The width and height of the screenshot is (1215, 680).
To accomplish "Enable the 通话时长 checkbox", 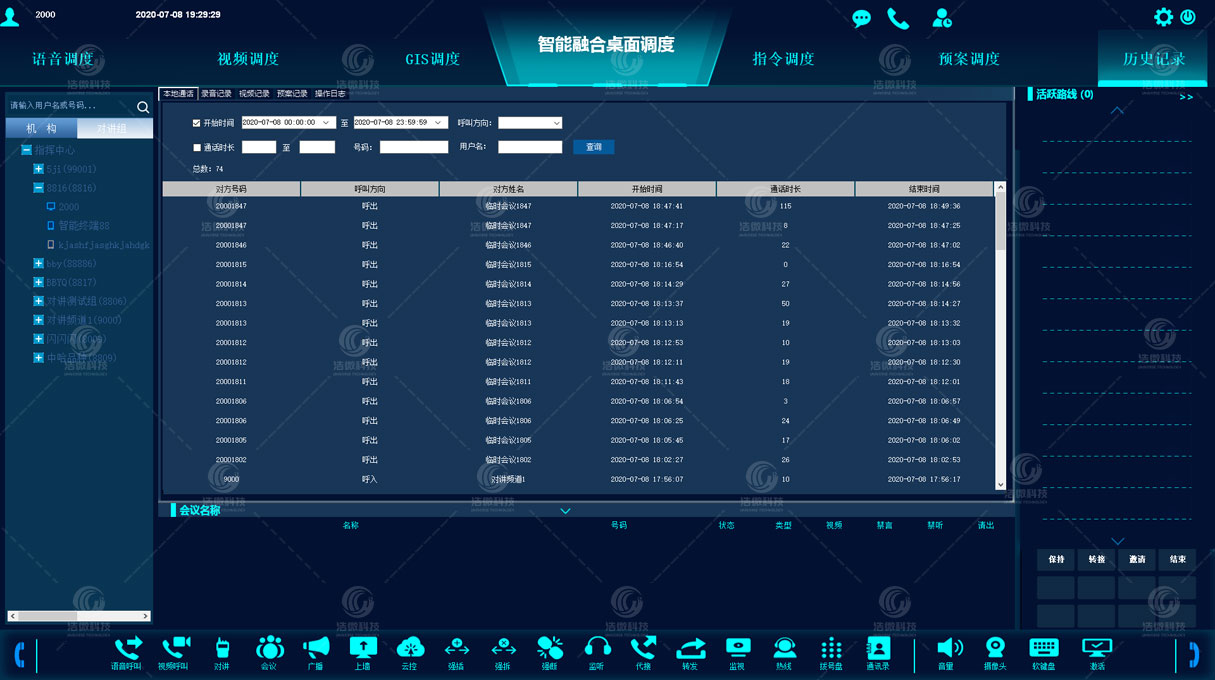I will pos(197,148).
